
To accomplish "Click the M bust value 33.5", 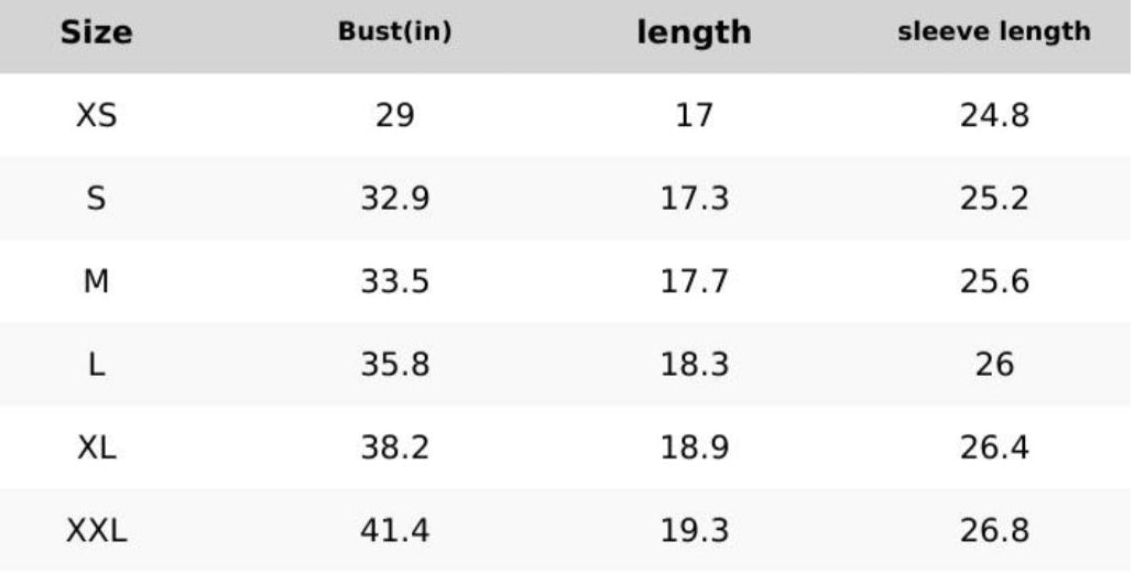I will [x=395, y=282].
